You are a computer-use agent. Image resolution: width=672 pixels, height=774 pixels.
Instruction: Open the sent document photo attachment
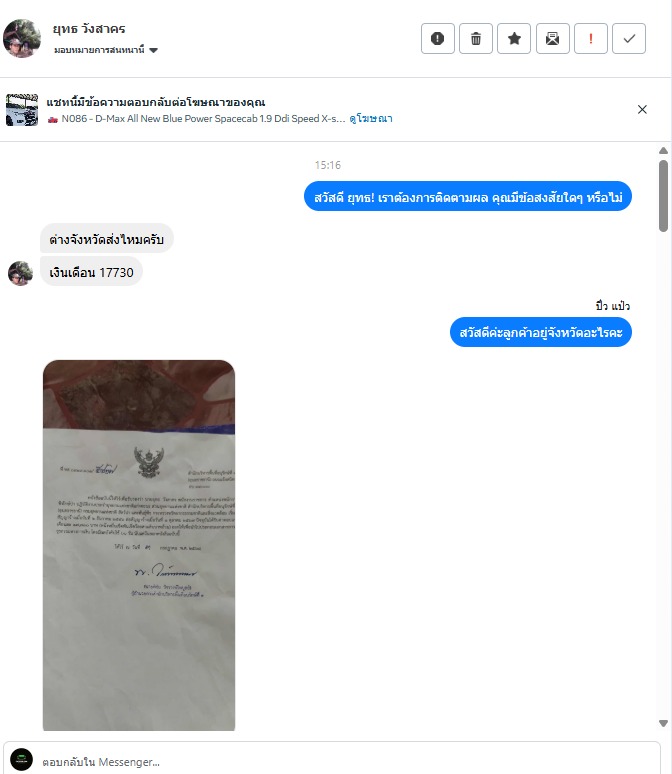[x=139, y=545]
